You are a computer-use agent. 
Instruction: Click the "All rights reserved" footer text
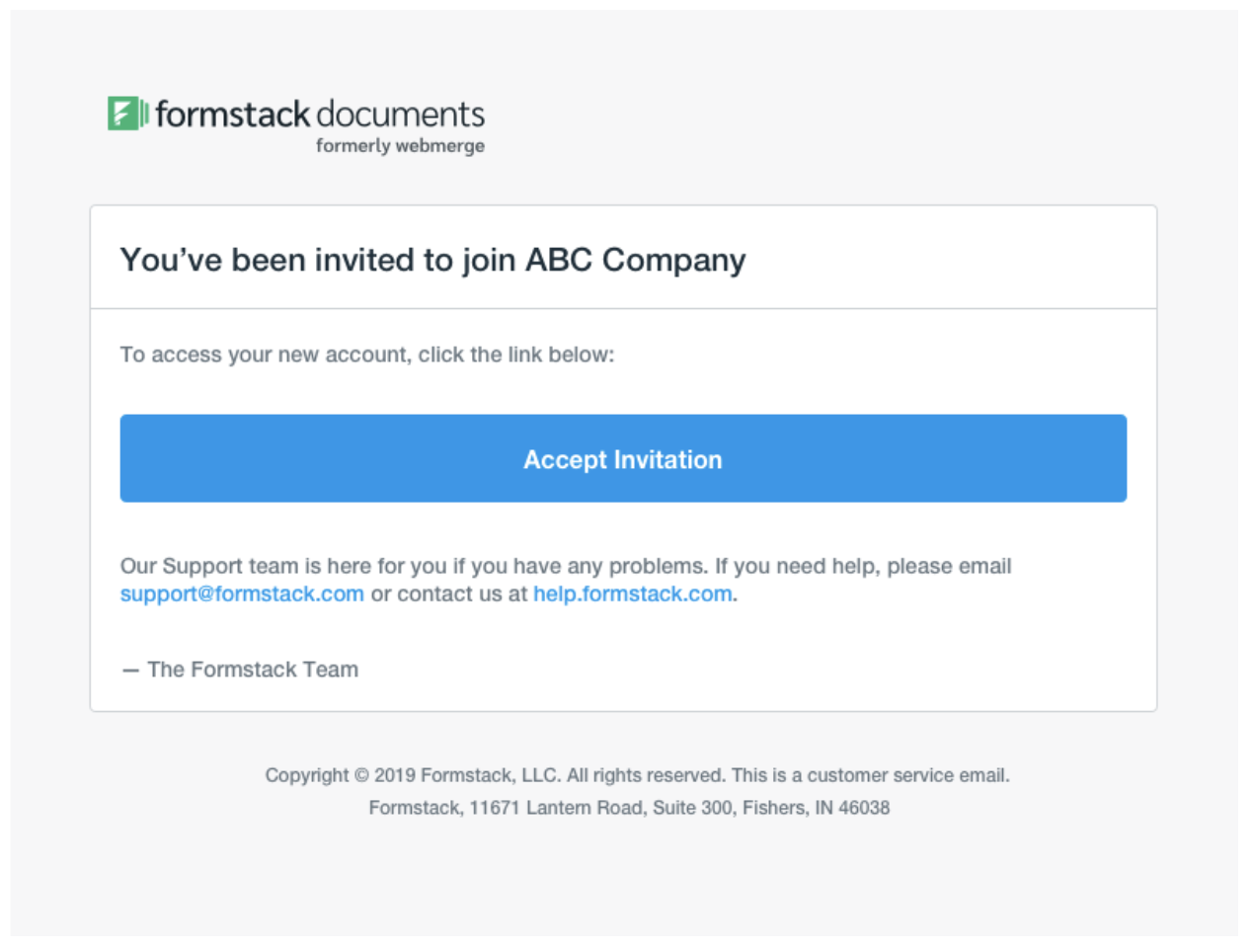(646, 775)
